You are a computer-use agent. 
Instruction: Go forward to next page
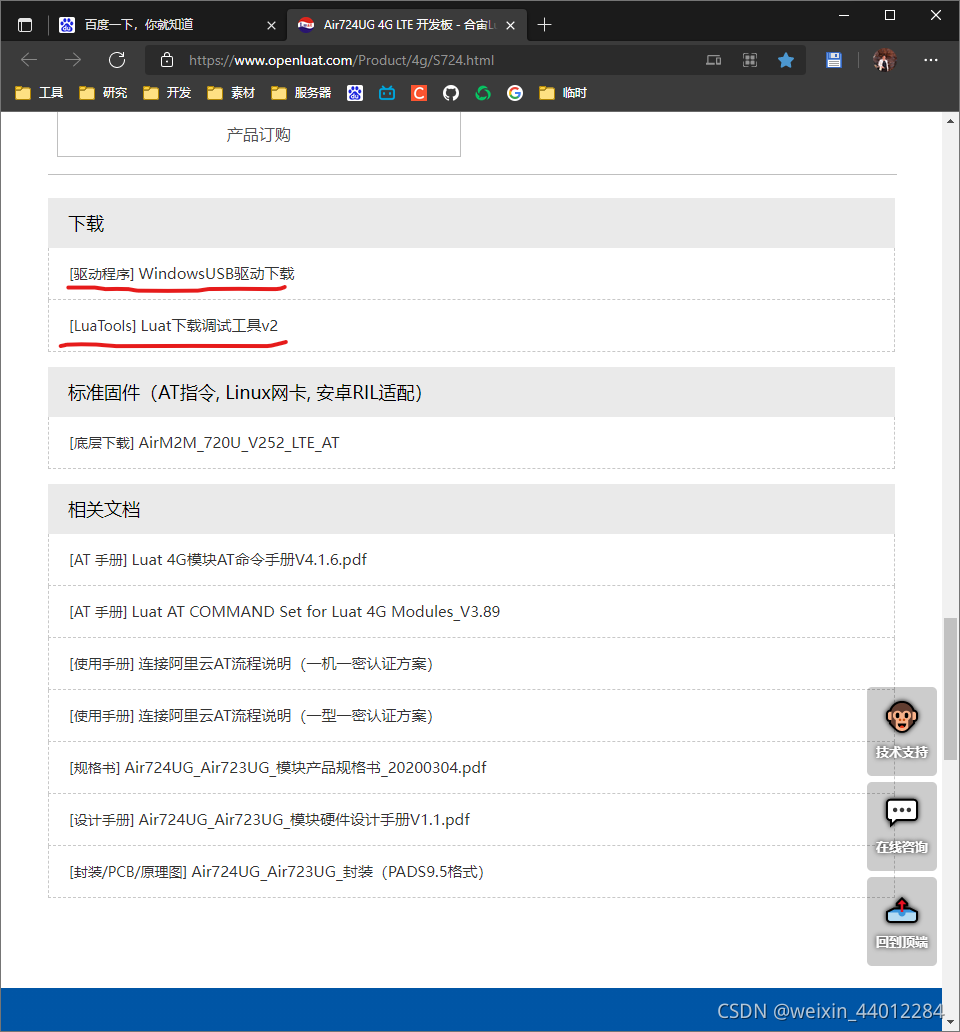pyautogui.click(x=73, y=60)
